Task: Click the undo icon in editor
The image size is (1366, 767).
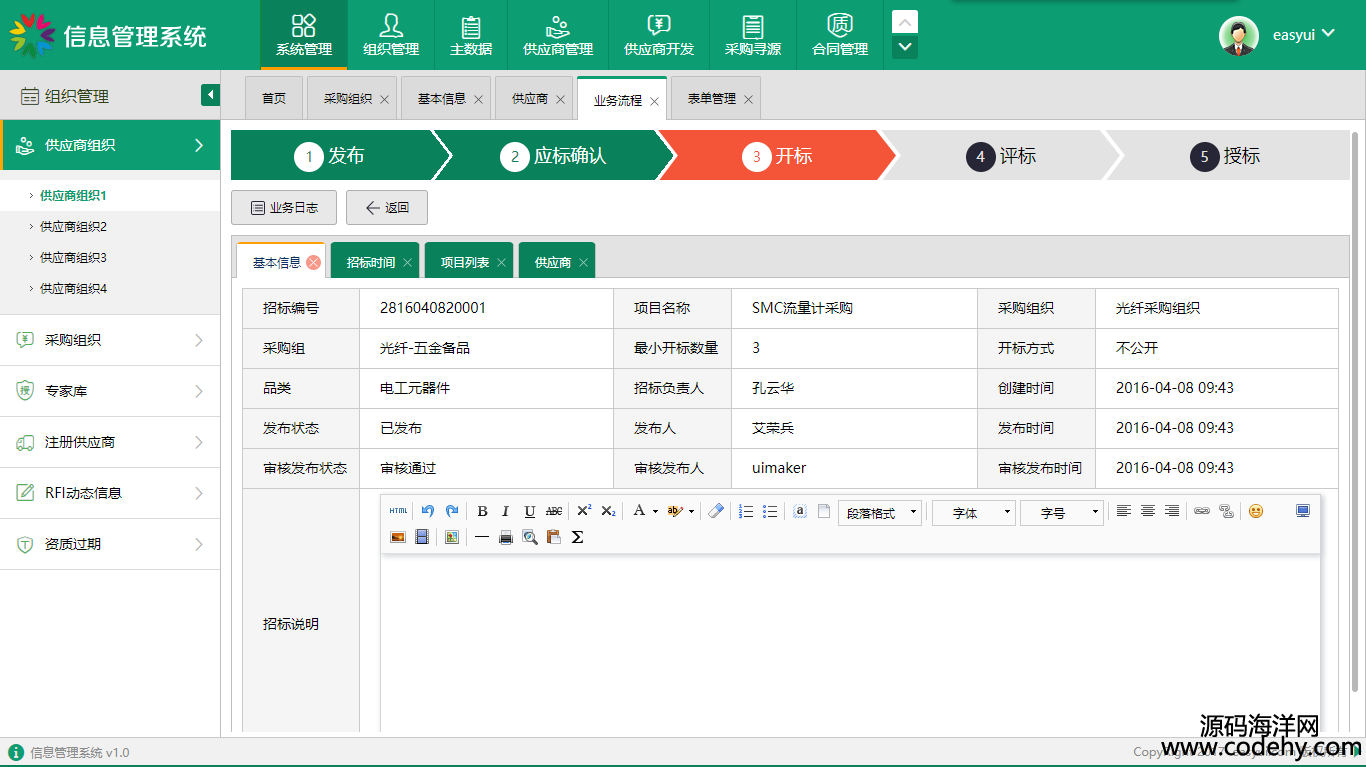Action: (x=428, y=511)
